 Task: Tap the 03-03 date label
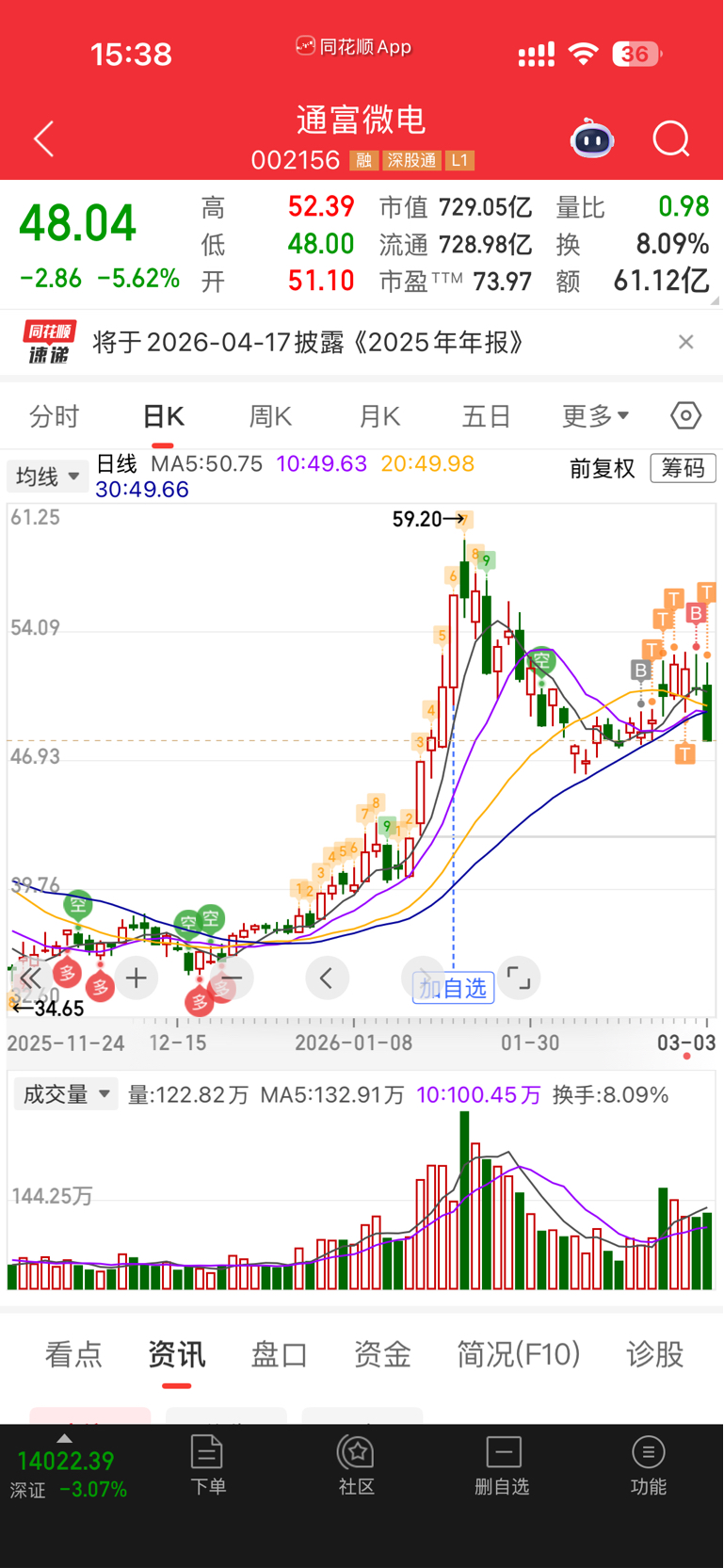tap(686, 1043)
